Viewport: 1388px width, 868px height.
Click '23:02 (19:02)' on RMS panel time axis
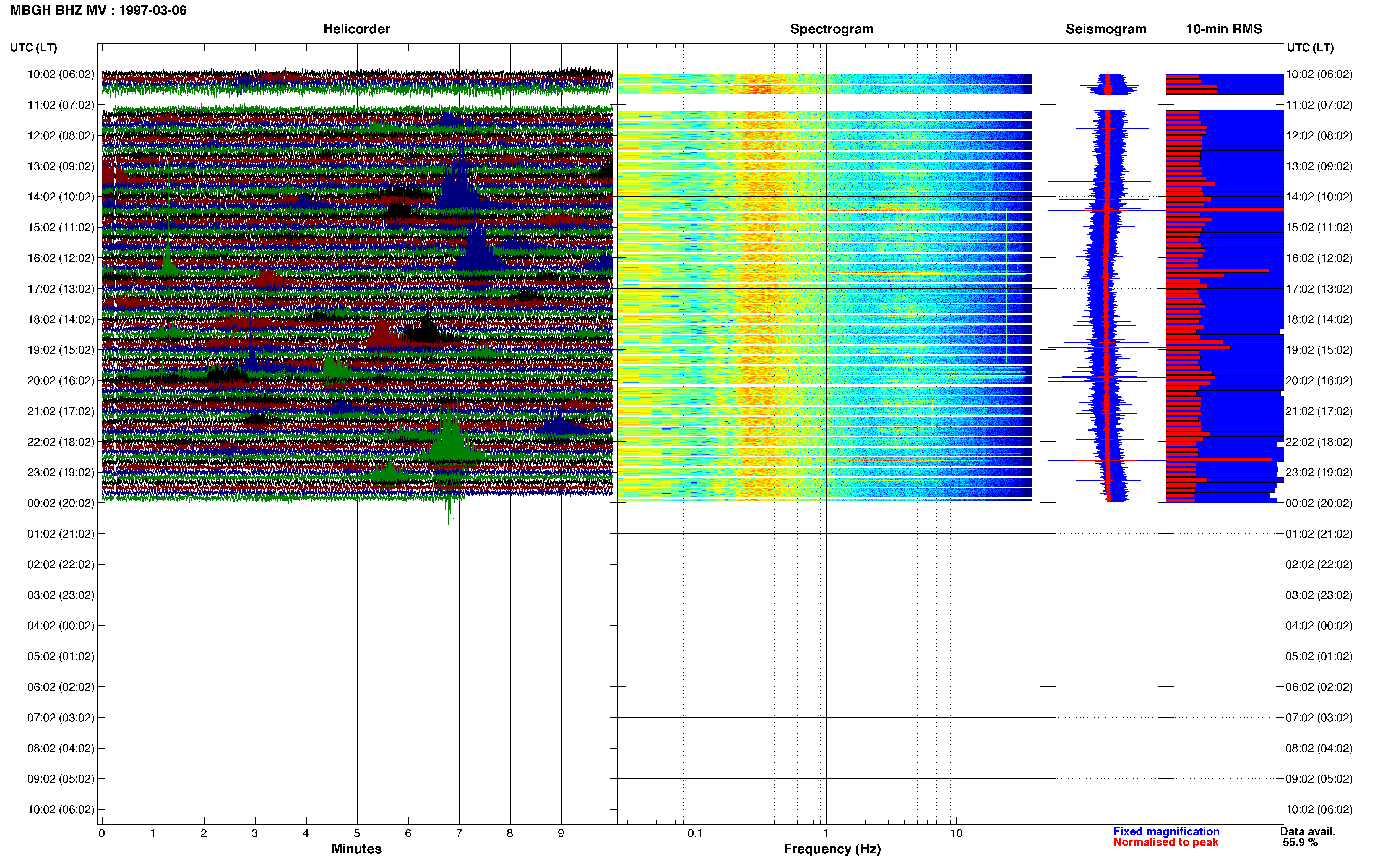1319,473
